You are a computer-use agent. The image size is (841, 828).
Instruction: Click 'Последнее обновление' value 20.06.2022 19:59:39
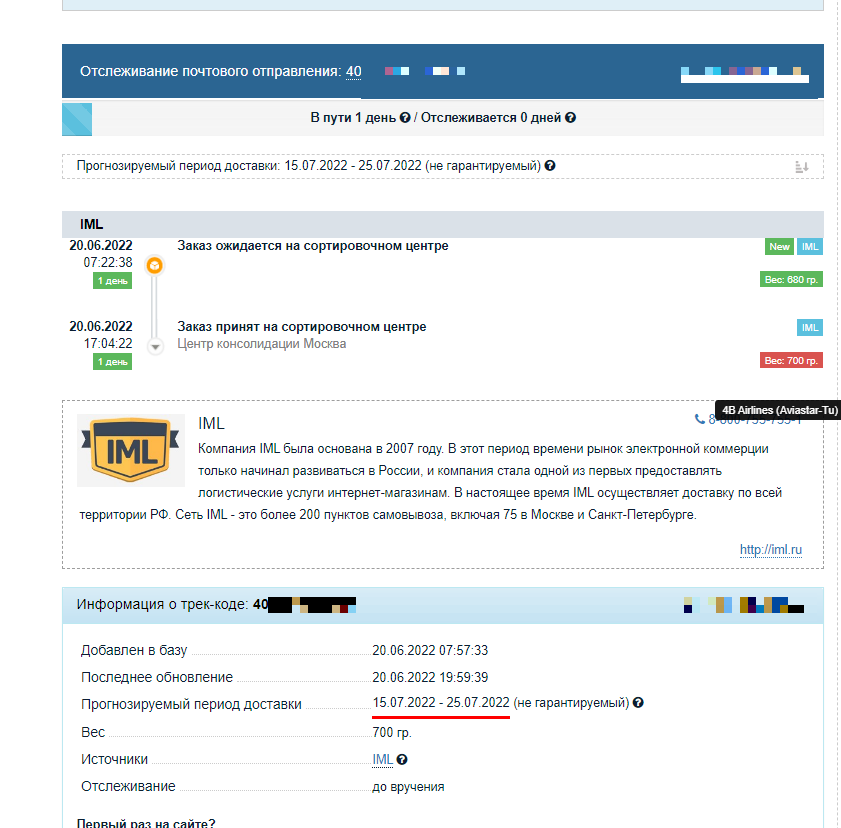[430, 677]
